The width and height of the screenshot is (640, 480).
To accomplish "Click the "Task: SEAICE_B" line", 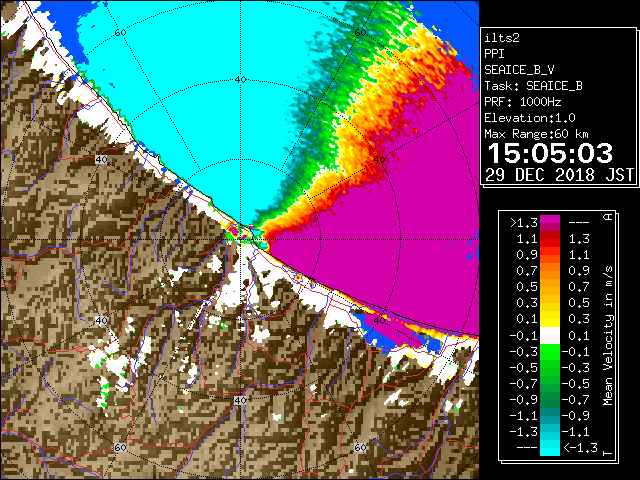I will click(533, 86).
